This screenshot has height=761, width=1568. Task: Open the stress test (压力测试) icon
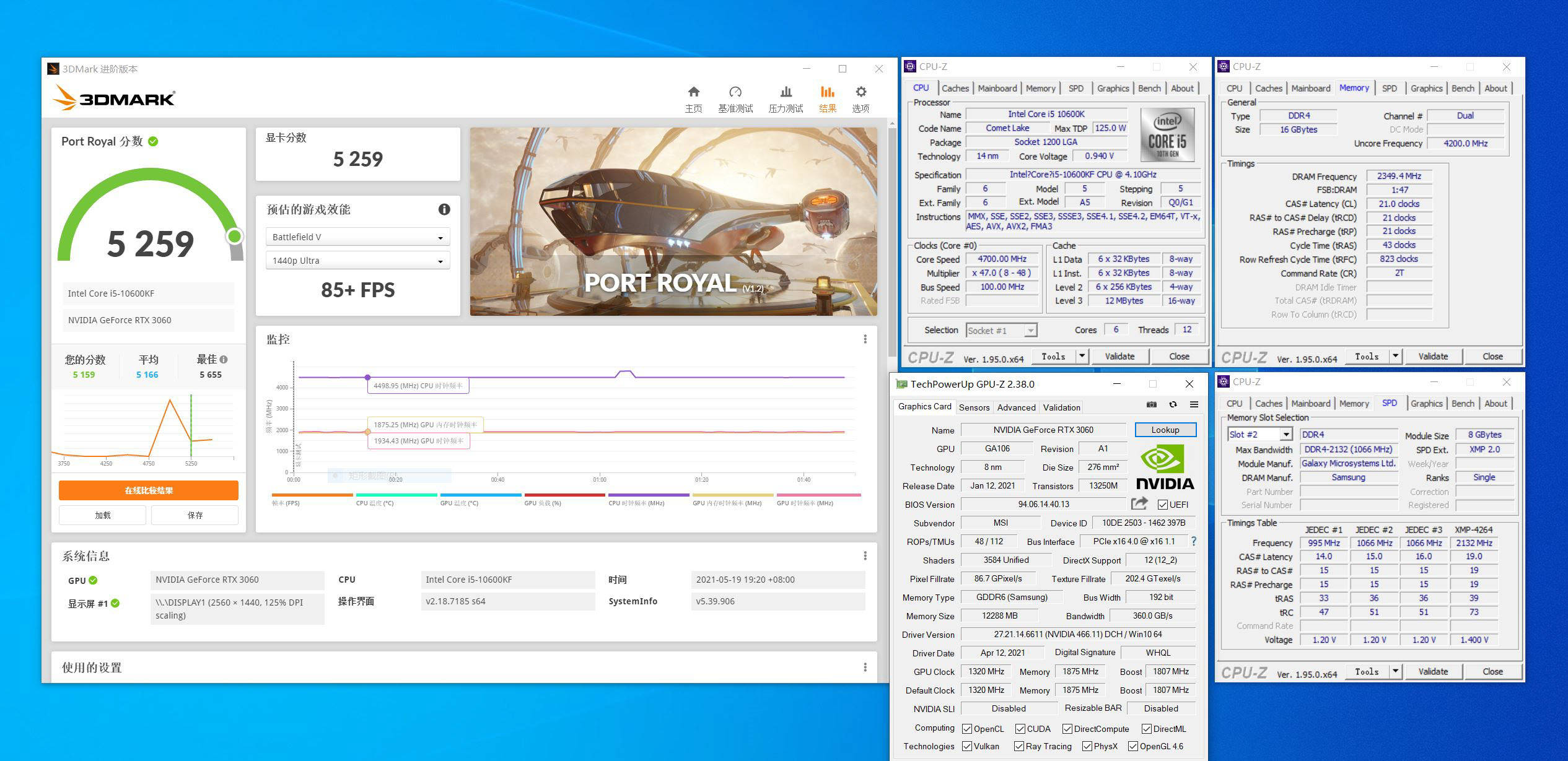coord(786,92)
